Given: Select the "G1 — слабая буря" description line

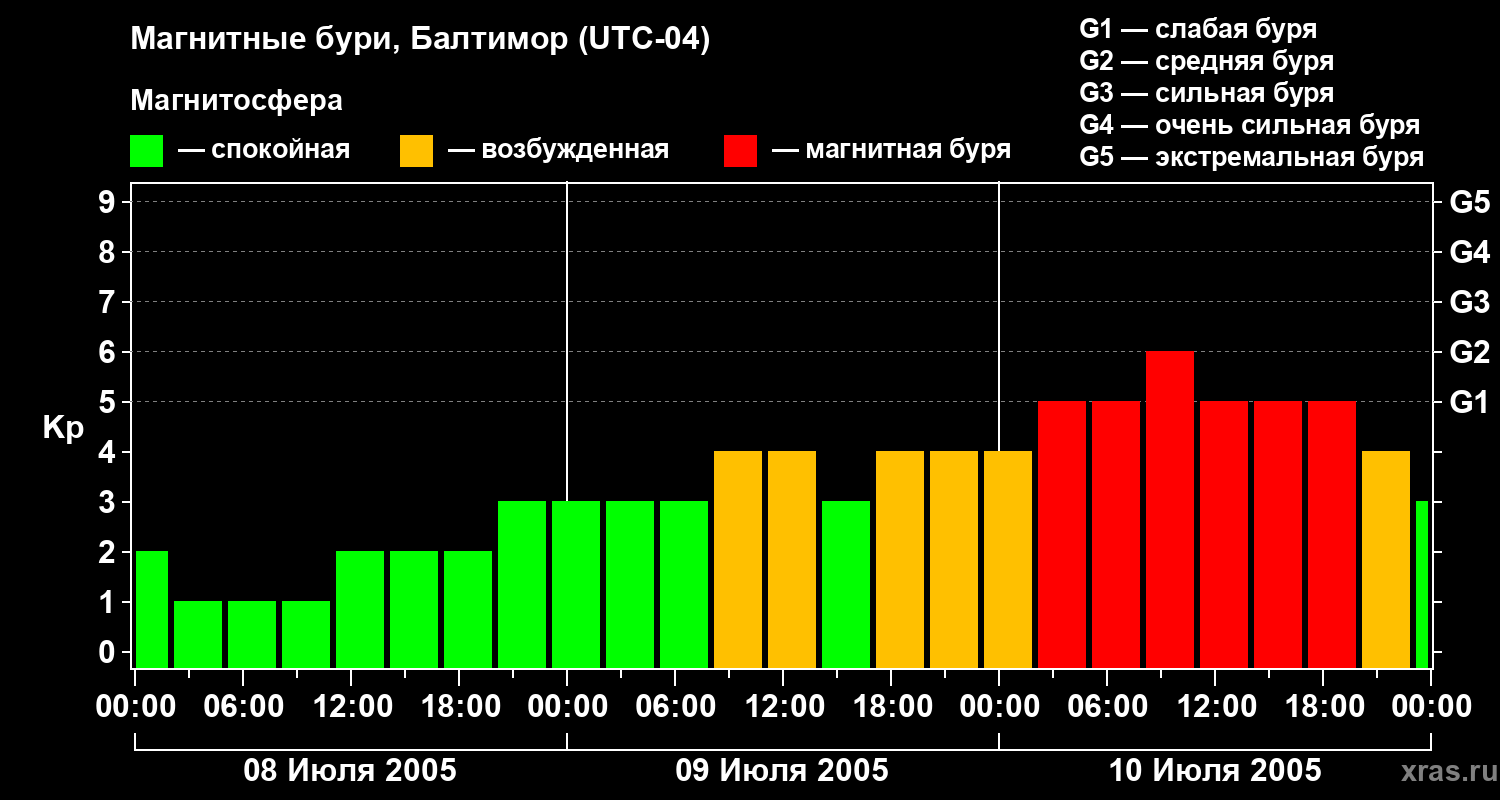Looking at the screenshot, I should 1198,29.
